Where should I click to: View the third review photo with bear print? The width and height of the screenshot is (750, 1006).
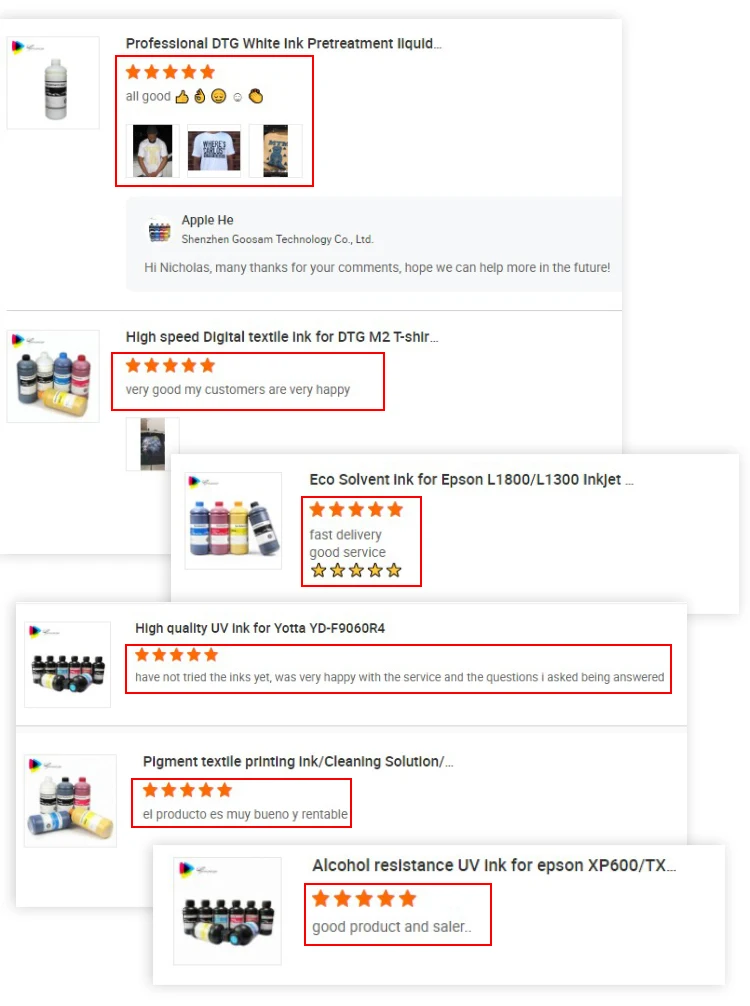tap(275, 151)
